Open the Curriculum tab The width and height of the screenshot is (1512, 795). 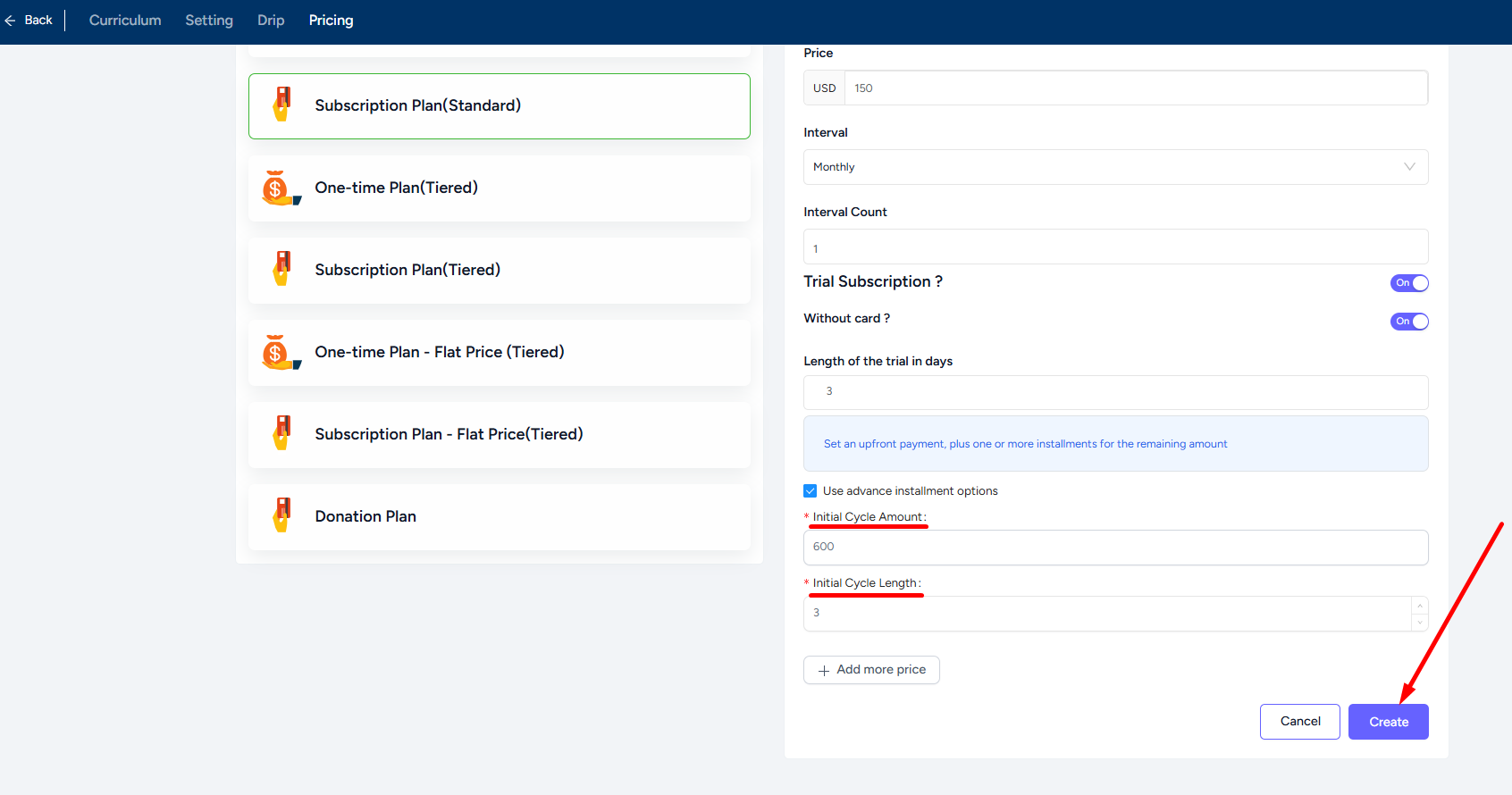(125, 21)
